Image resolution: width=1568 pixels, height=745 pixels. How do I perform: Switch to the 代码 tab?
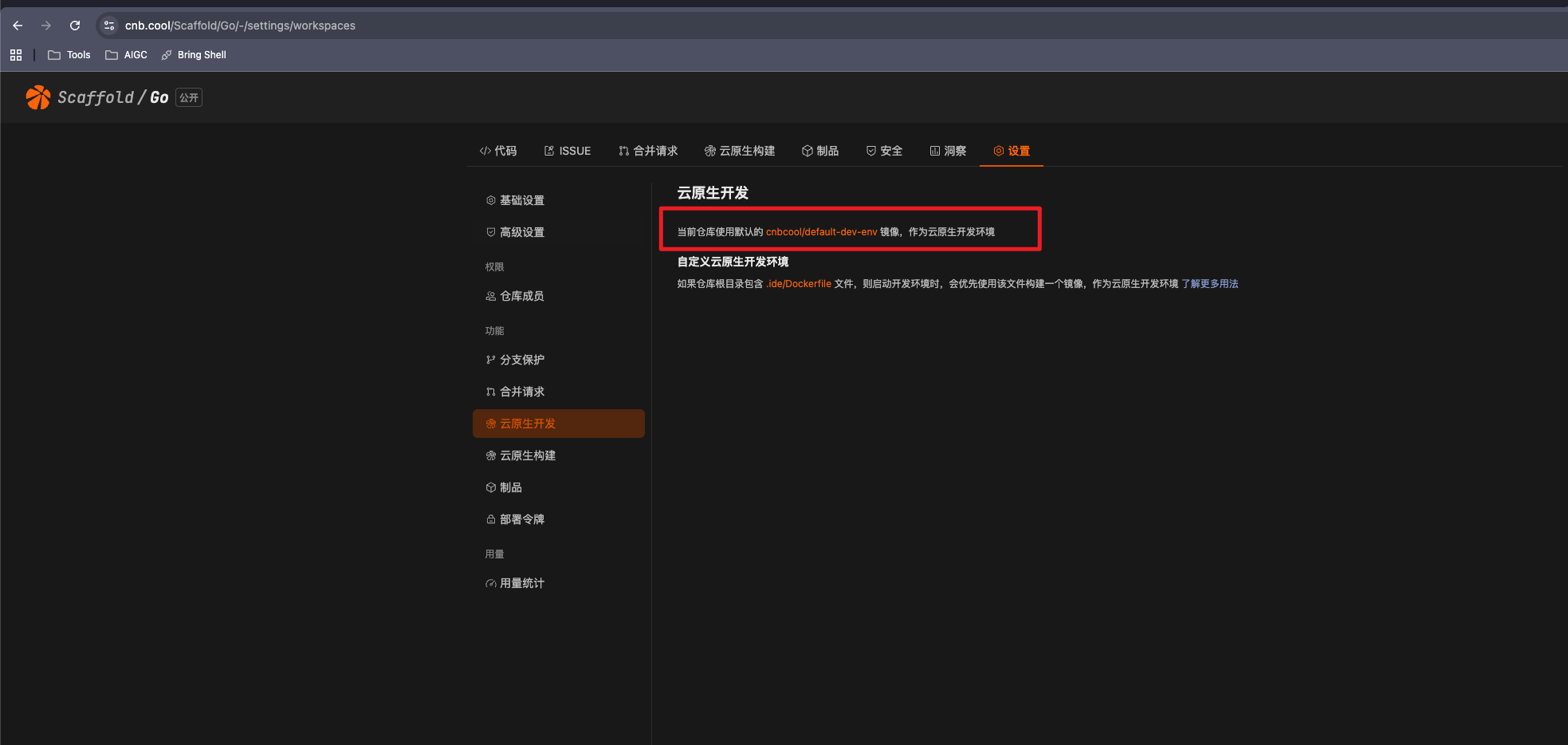498,151
